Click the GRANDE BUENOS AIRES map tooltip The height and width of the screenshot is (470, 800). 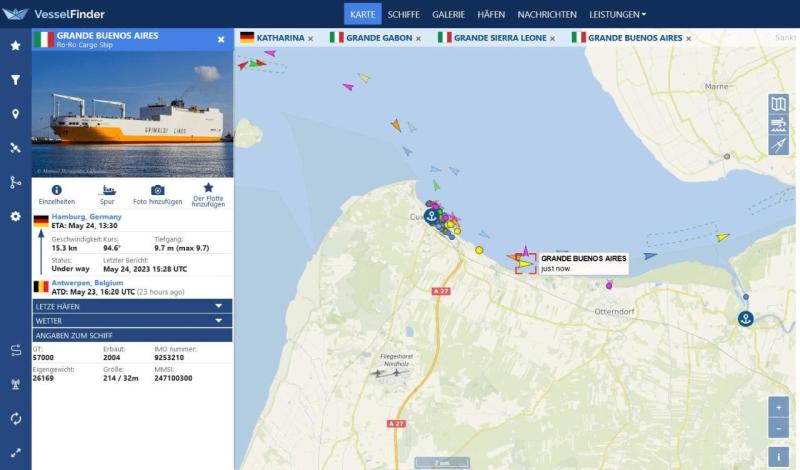(583, 263)
